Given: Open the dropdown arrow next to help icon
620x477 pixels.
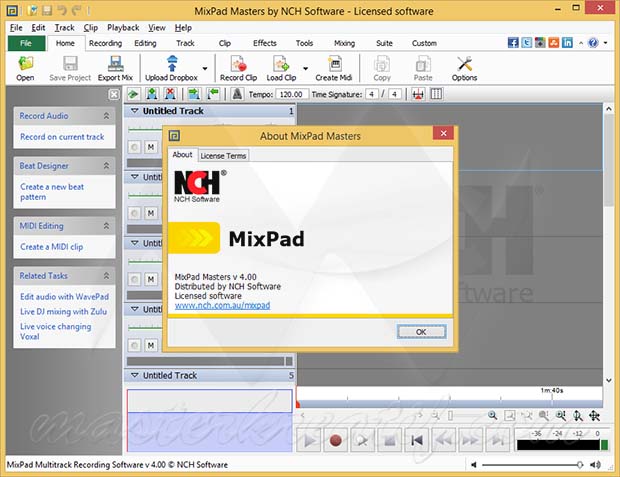Looking at the screenshot, I should (x=605, y=43).
